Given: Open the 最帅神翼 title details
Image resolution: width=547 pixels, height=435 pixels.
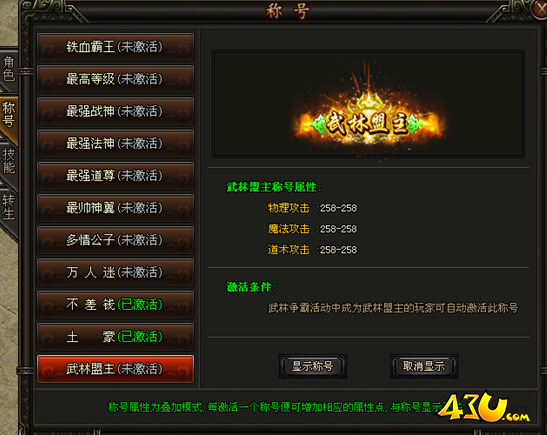Looking at the screenshot, I should 115,208.
